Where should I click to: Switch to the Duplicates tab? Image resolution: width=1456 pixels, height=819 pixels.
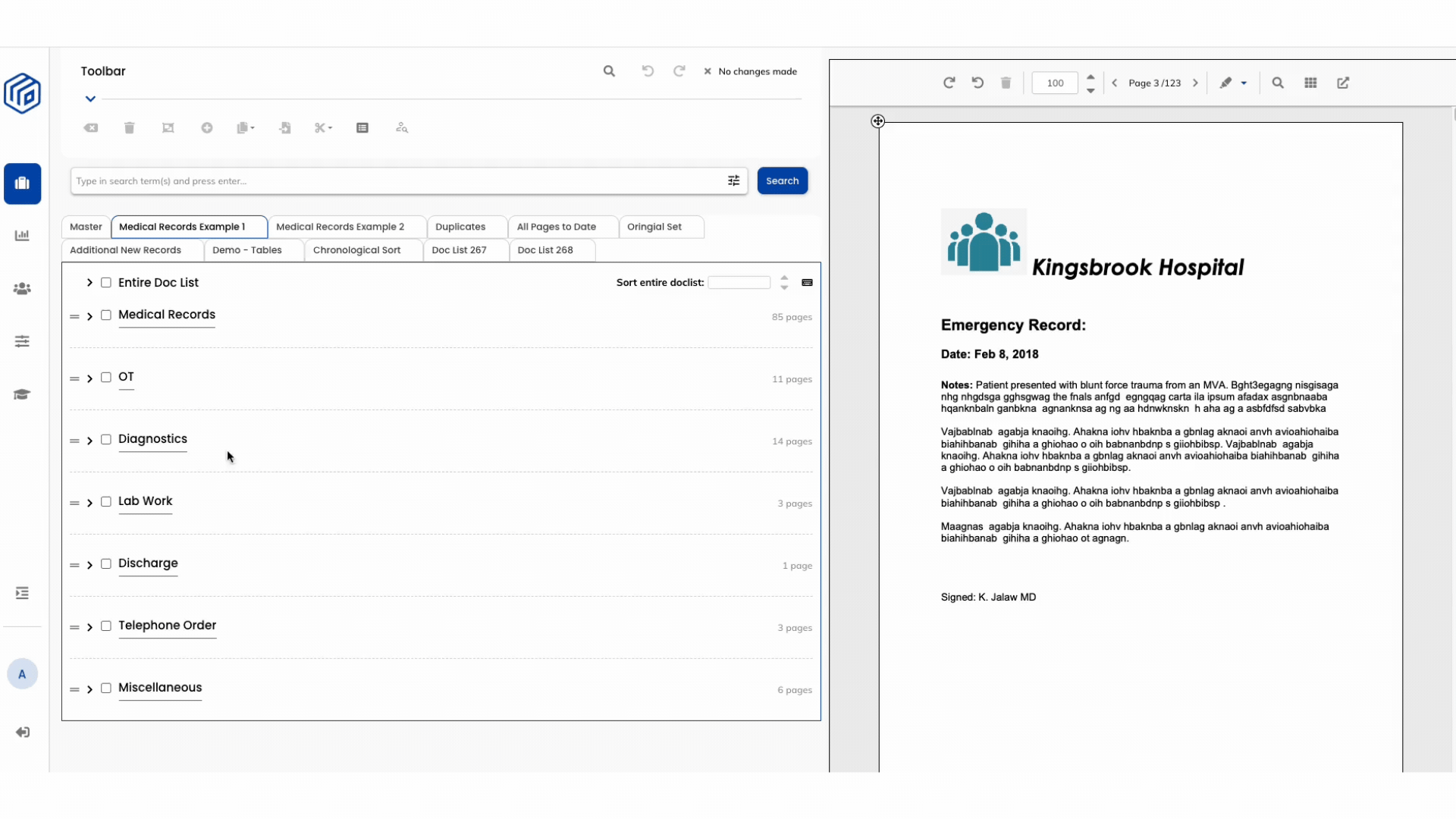(460, 227)
